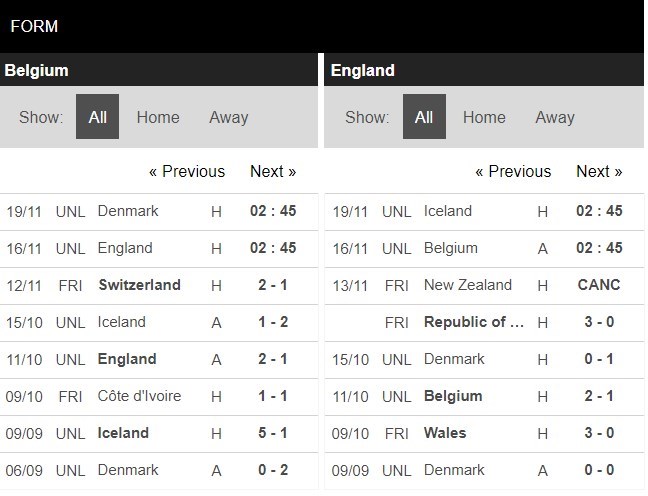648x496 pixels.
Task: Click the 5 - 1 score versus Iceland
Action: 272,433
